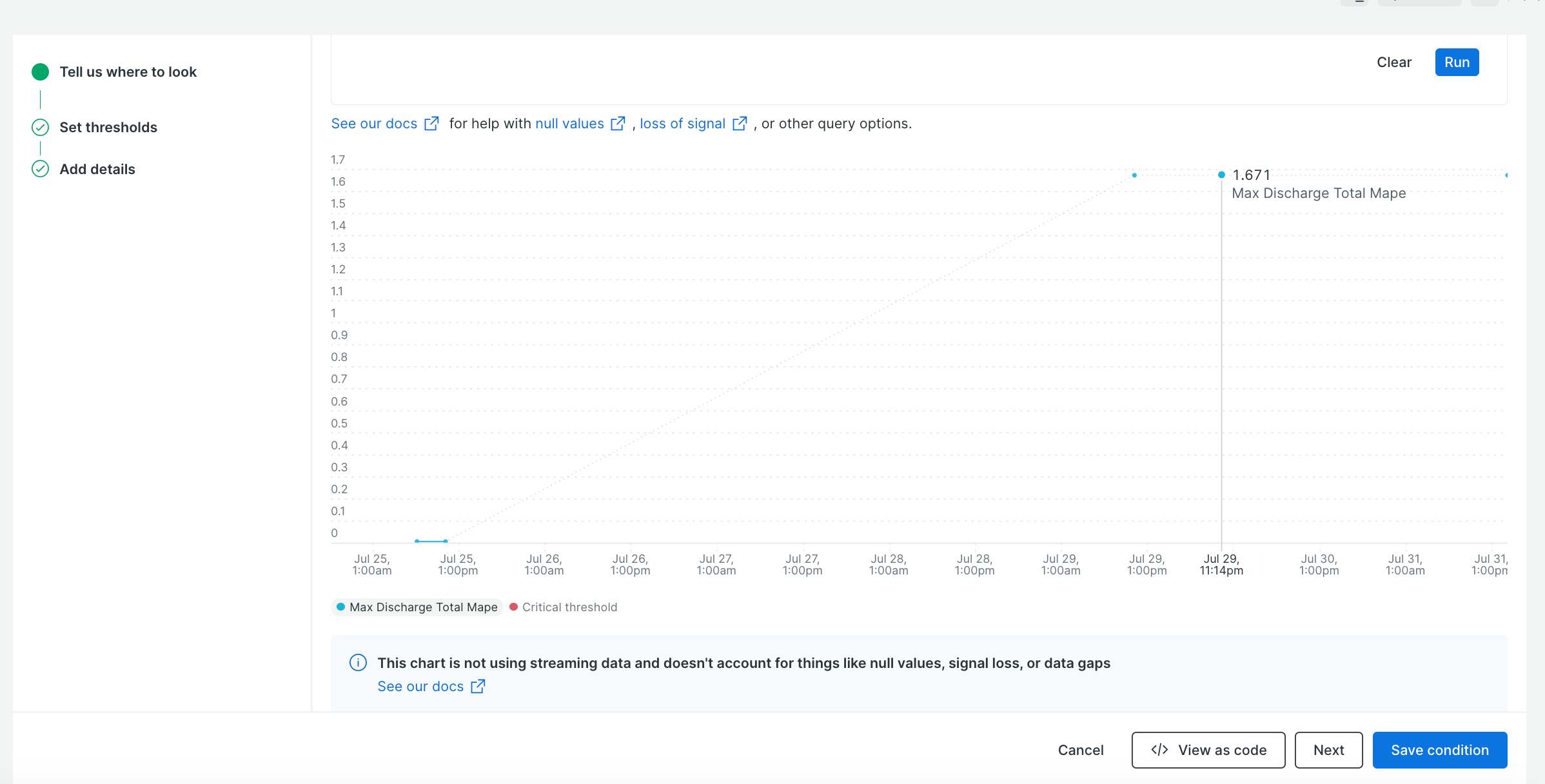Click the checkmark icon for Add details
This screenshot has height=784, width=1545.
coord(40,169)
